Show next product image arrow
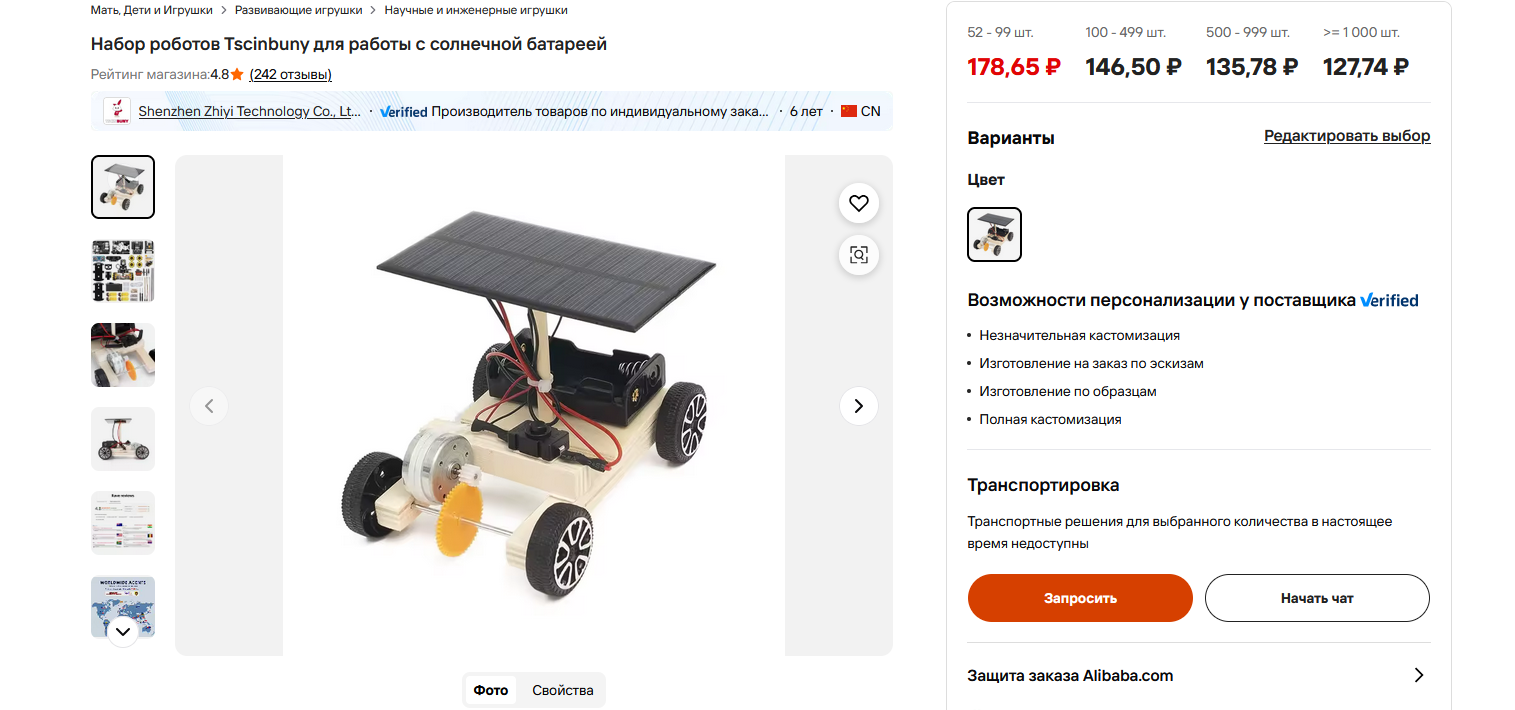 (x=858, y=406)
